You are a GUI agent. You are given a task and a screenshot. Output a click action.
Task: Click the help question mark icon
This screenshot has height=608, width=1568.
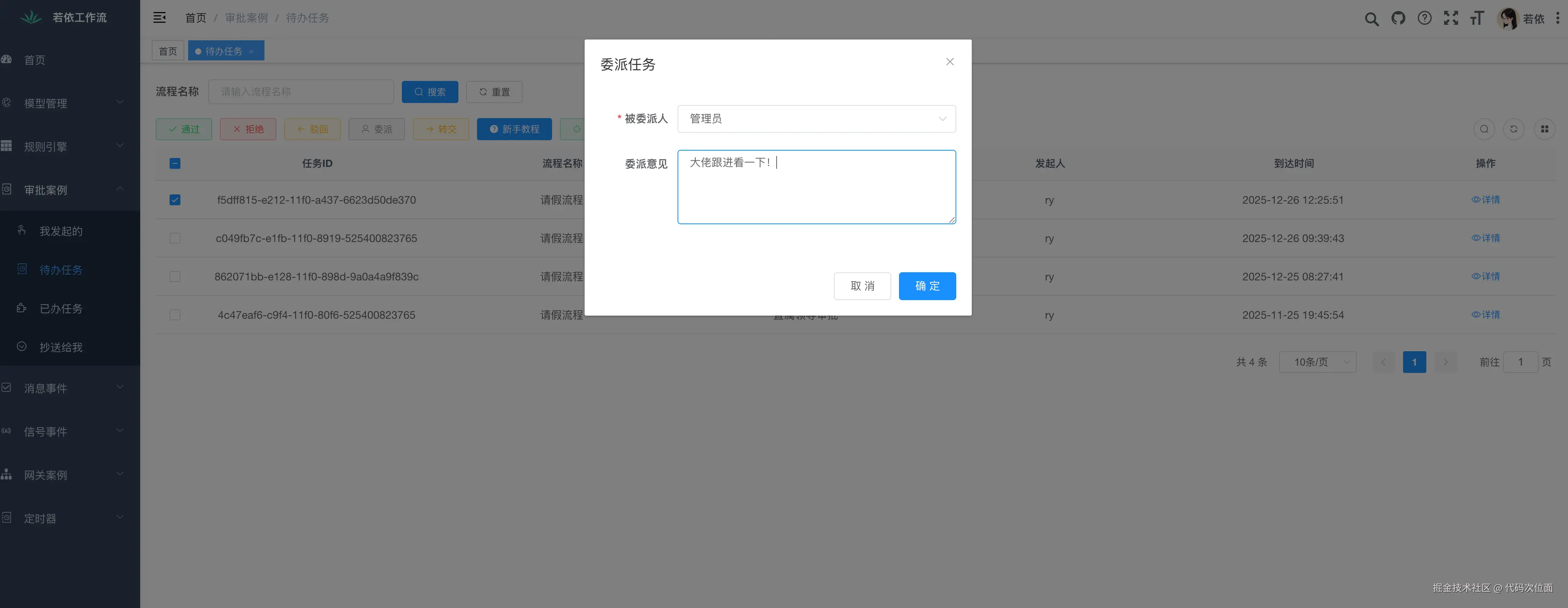coord(1424,18)
